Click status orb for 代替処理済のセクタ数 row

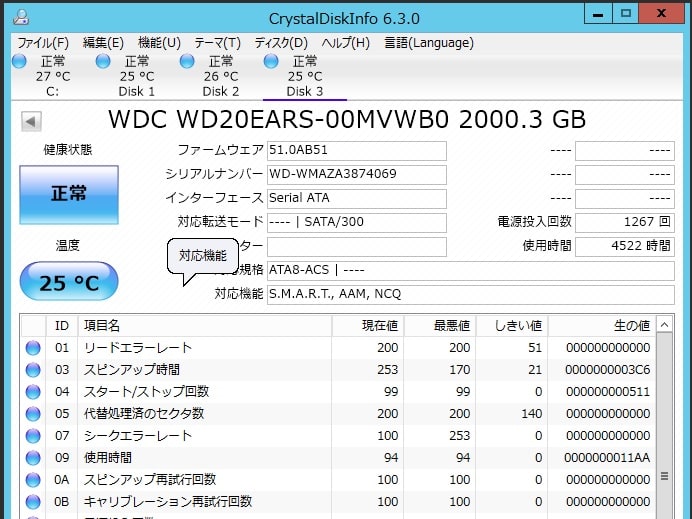pos(33,414)
